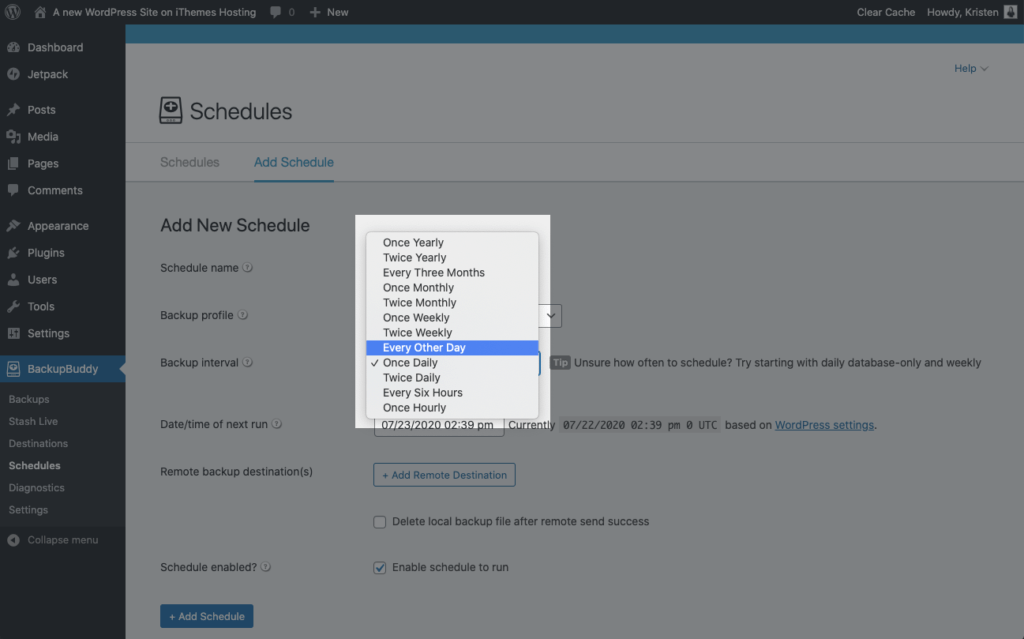Click the Collapse menu arrow icon

click(x=13, y=540)
